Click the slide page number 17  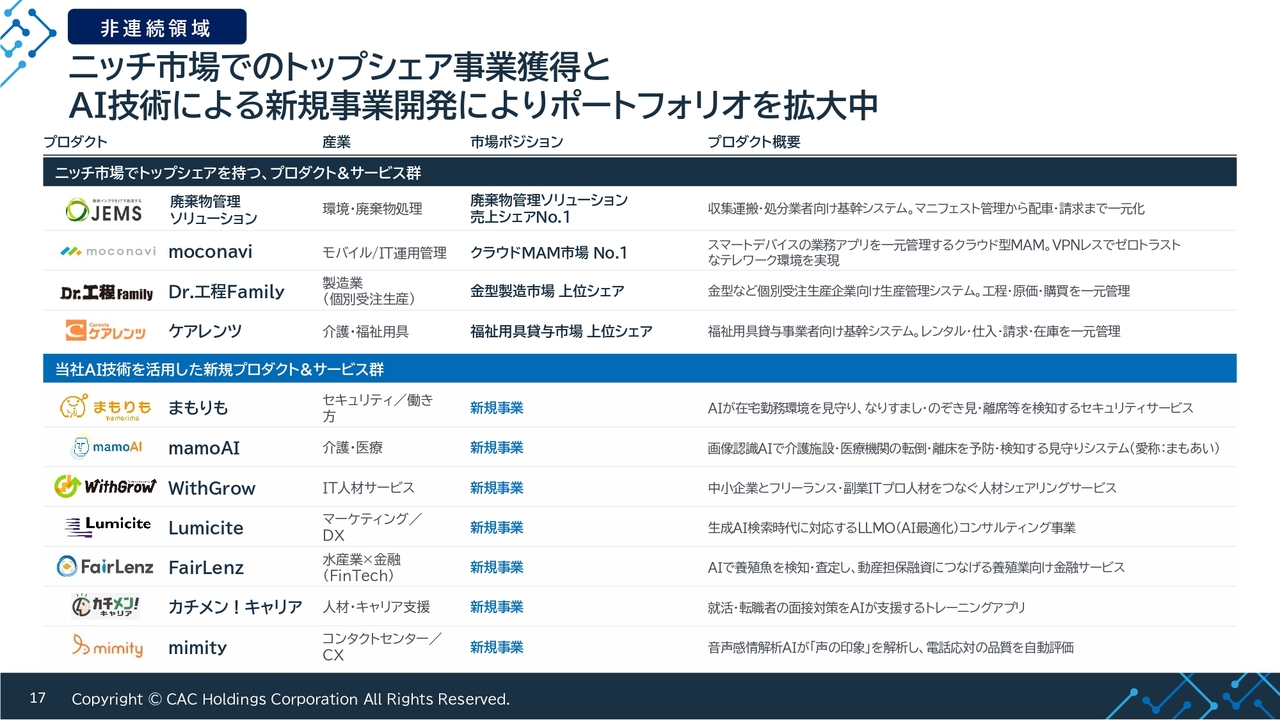38,698
